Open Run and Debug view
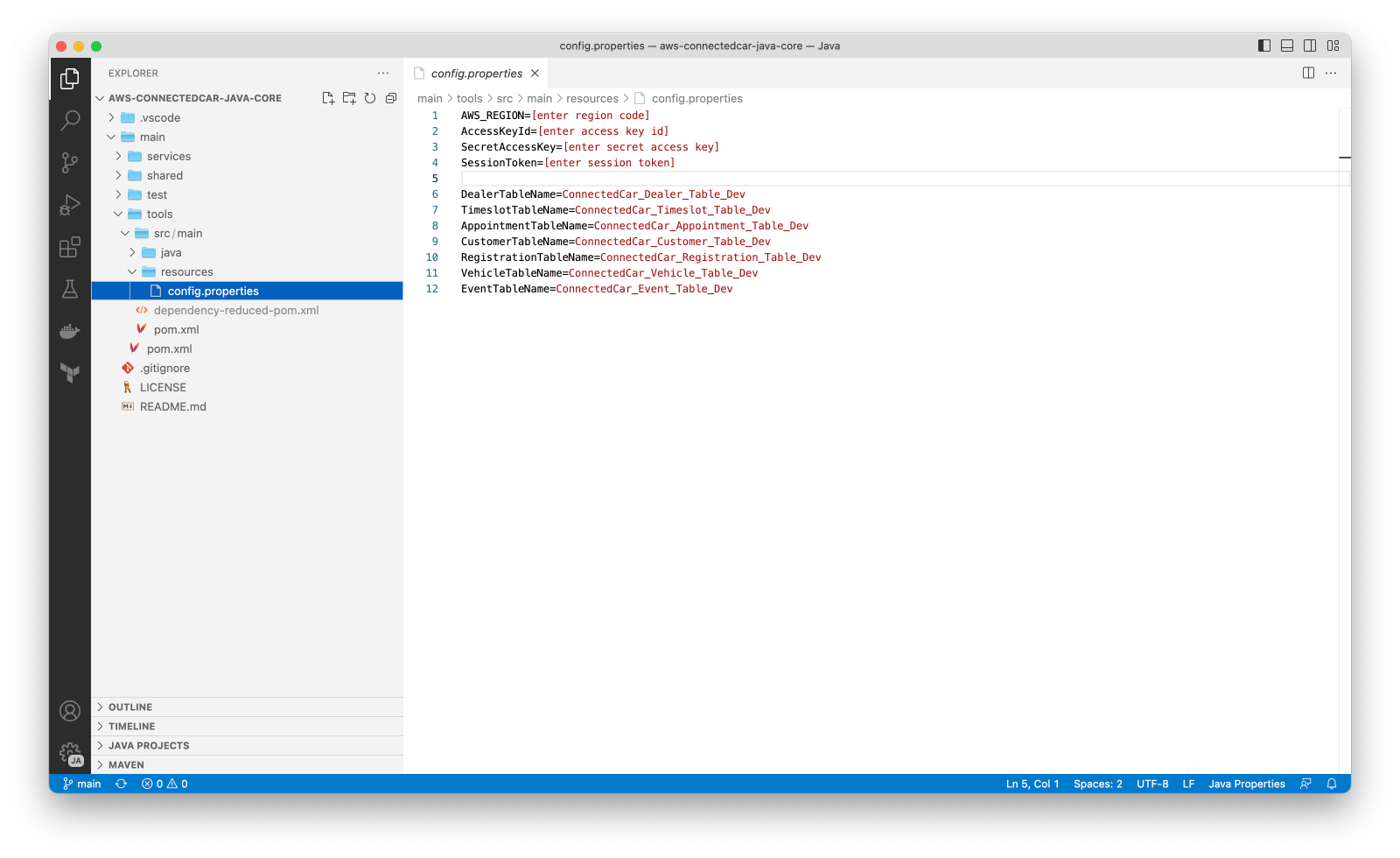 [70, 205]
